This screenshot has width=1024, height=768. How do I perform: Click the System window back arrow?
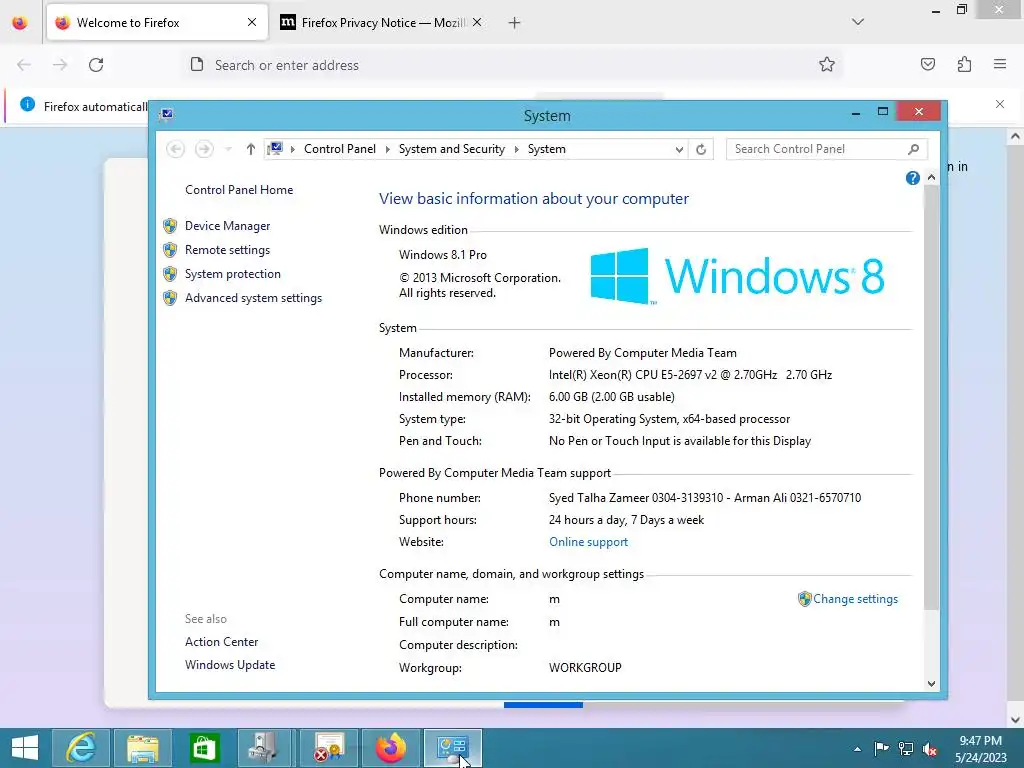[176, 149]
